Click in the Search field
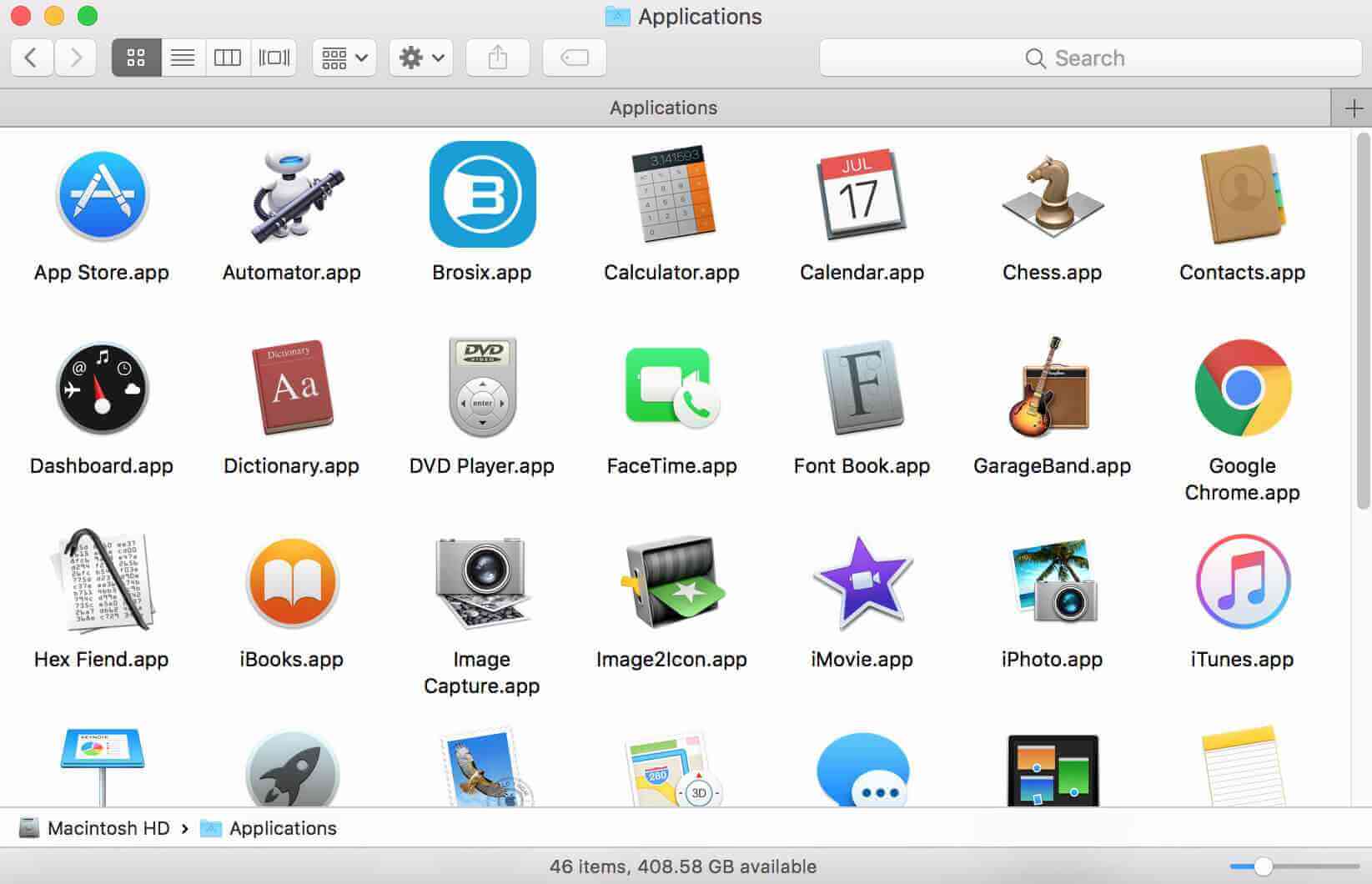This screenshot has height=884, width=1372. click(x=1091, y=58)
